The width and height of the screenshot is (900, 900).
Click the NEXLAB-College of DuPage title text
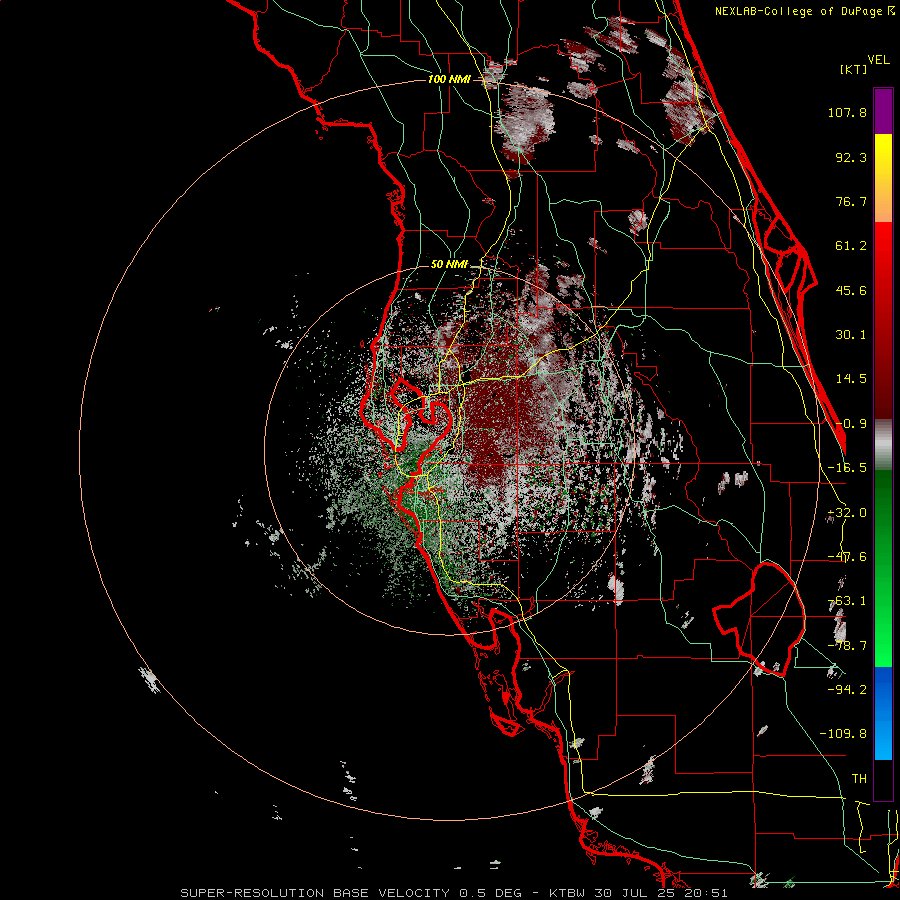point(805,11)
